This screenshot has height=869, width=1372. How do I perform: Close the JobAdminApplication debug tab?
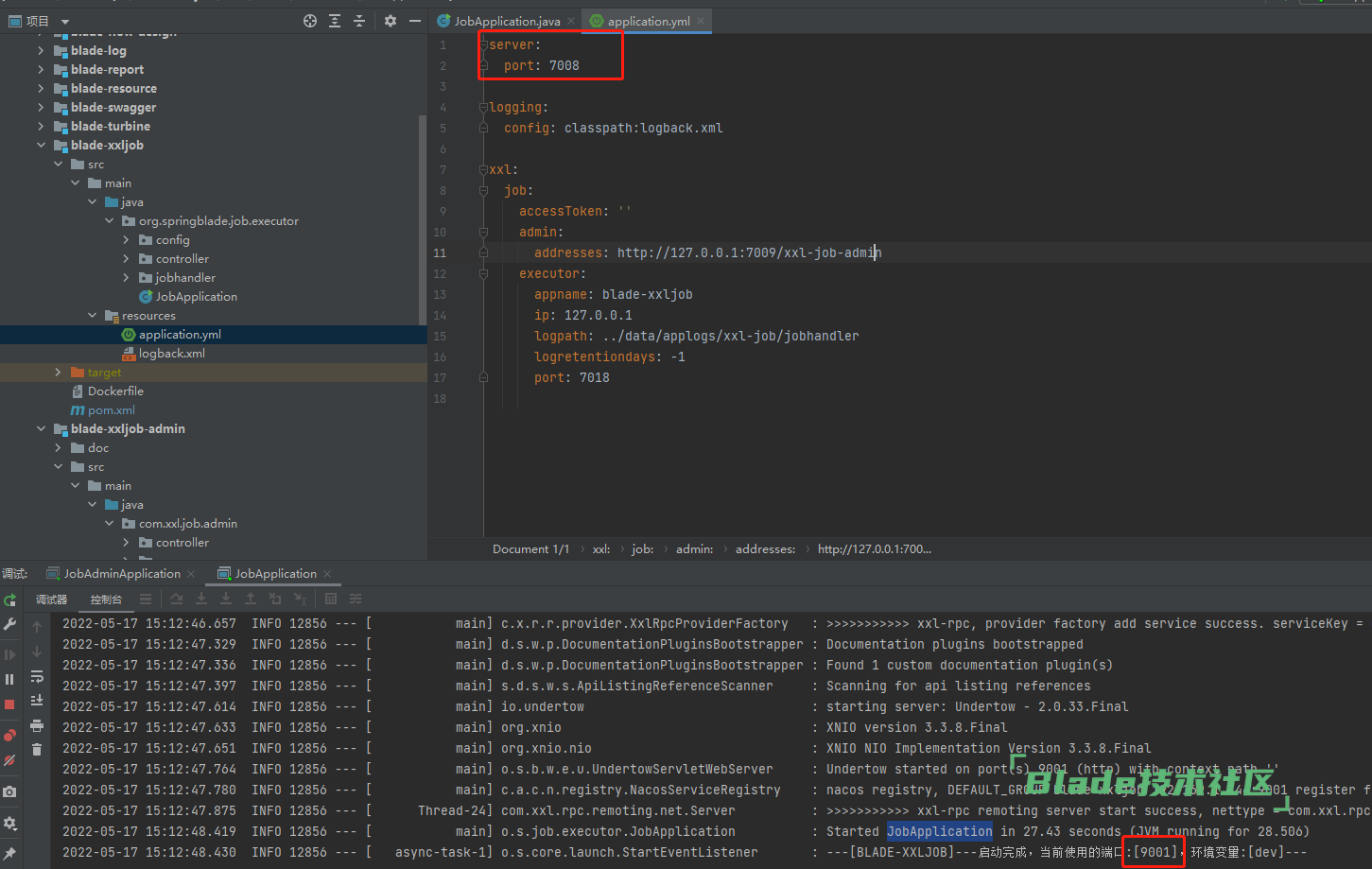[x=191, y=573]
